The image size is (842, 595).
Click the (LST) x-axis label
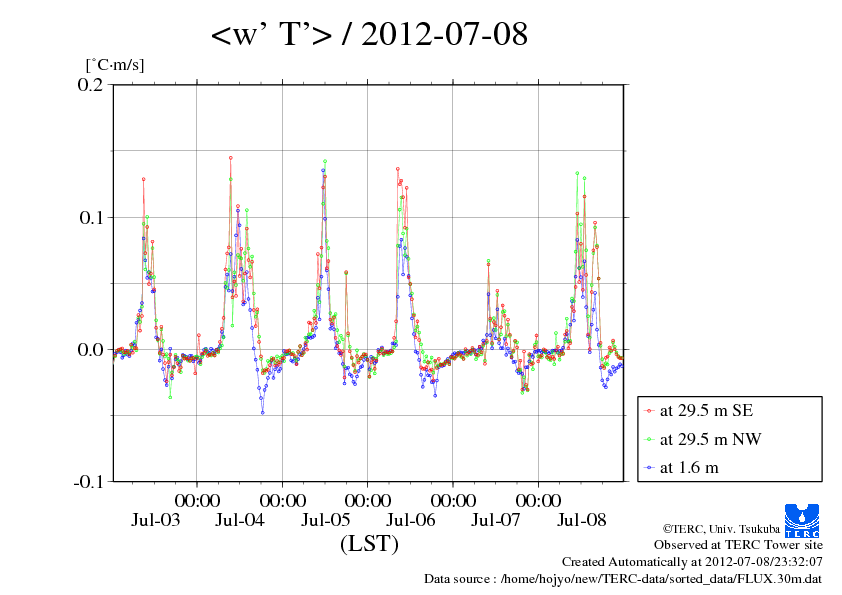(x=369, y=545)
